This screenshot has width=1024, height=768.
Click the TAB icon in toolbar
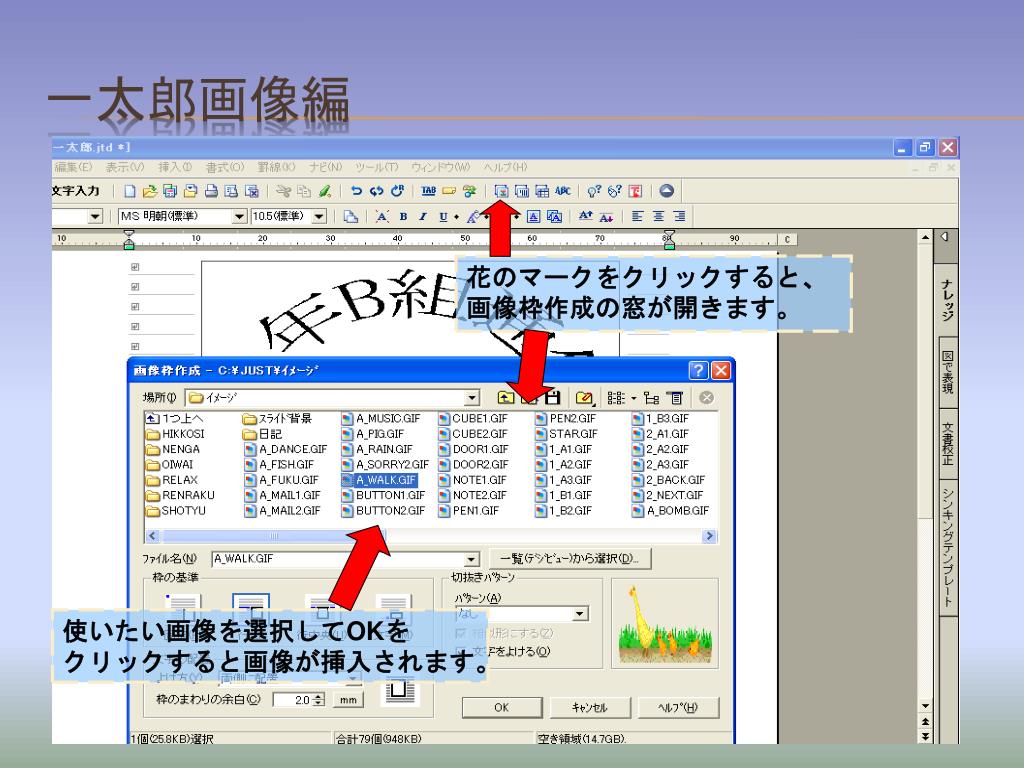point(428,191)
